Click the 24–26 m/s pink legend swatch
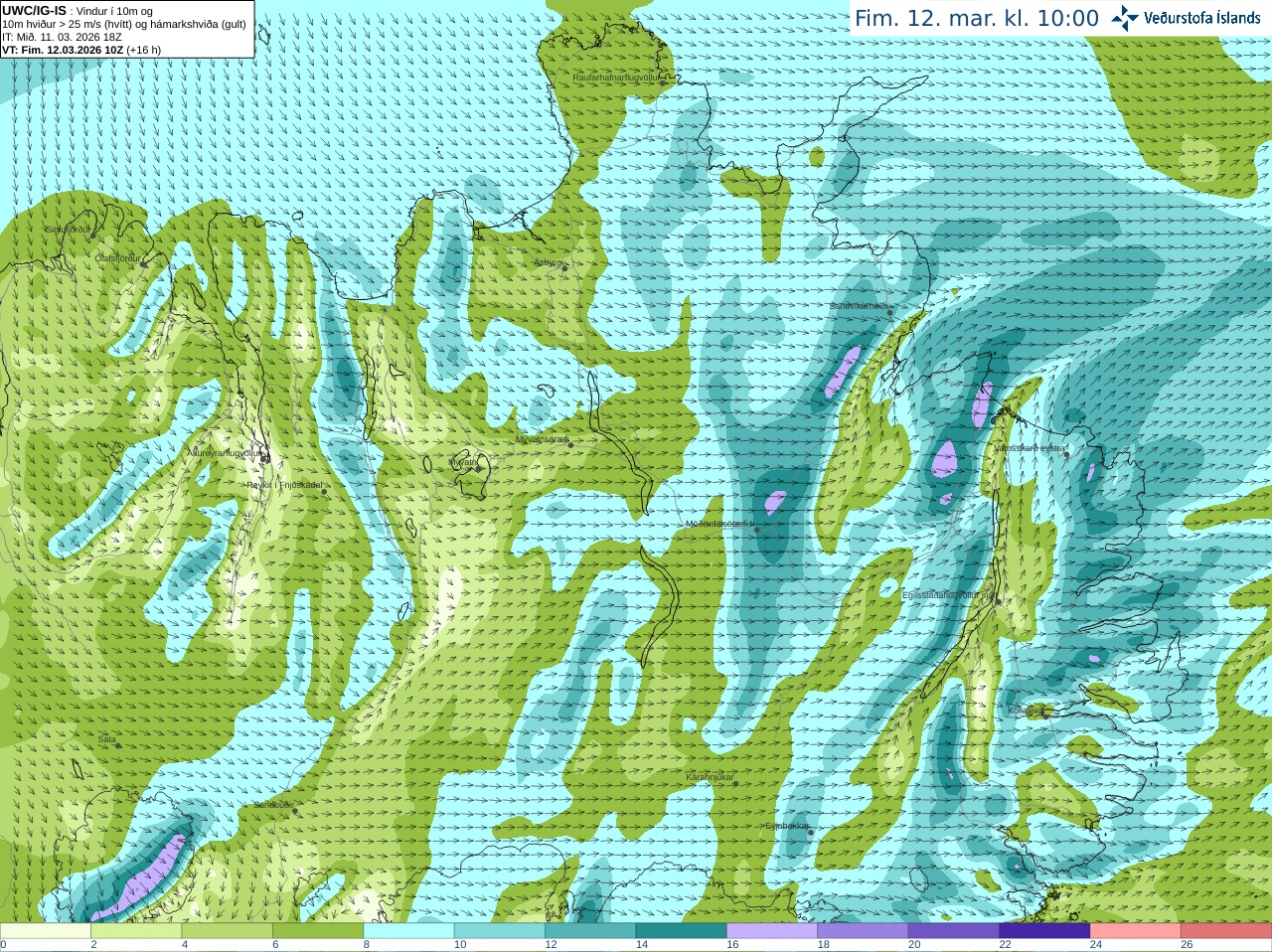 pyautogui.click(x=1136, y=931)
